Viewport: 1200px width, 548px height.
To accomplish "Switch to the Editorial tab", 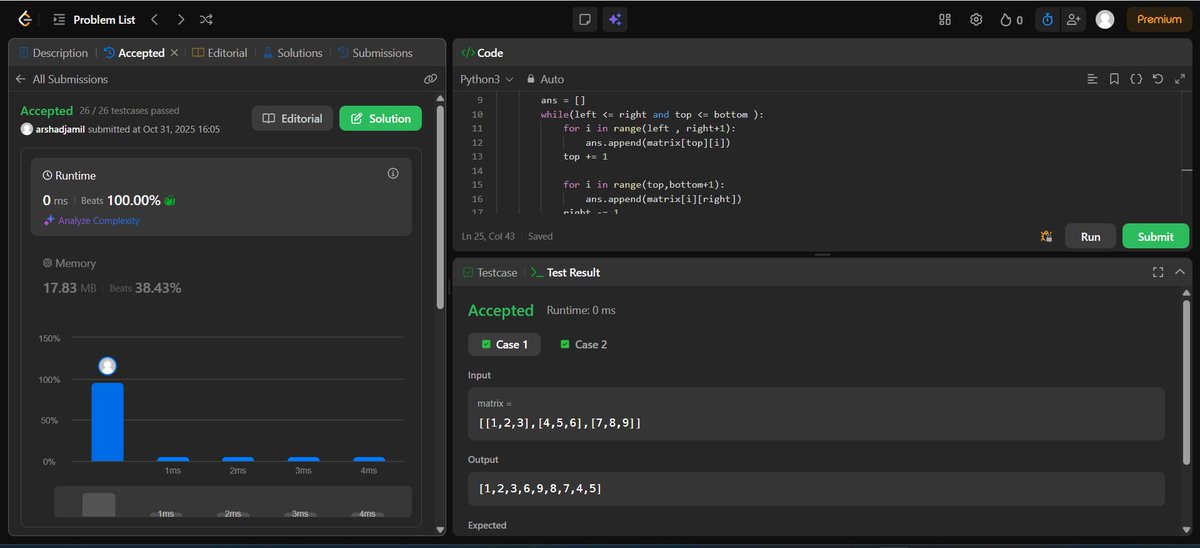I will click(220, 53).
